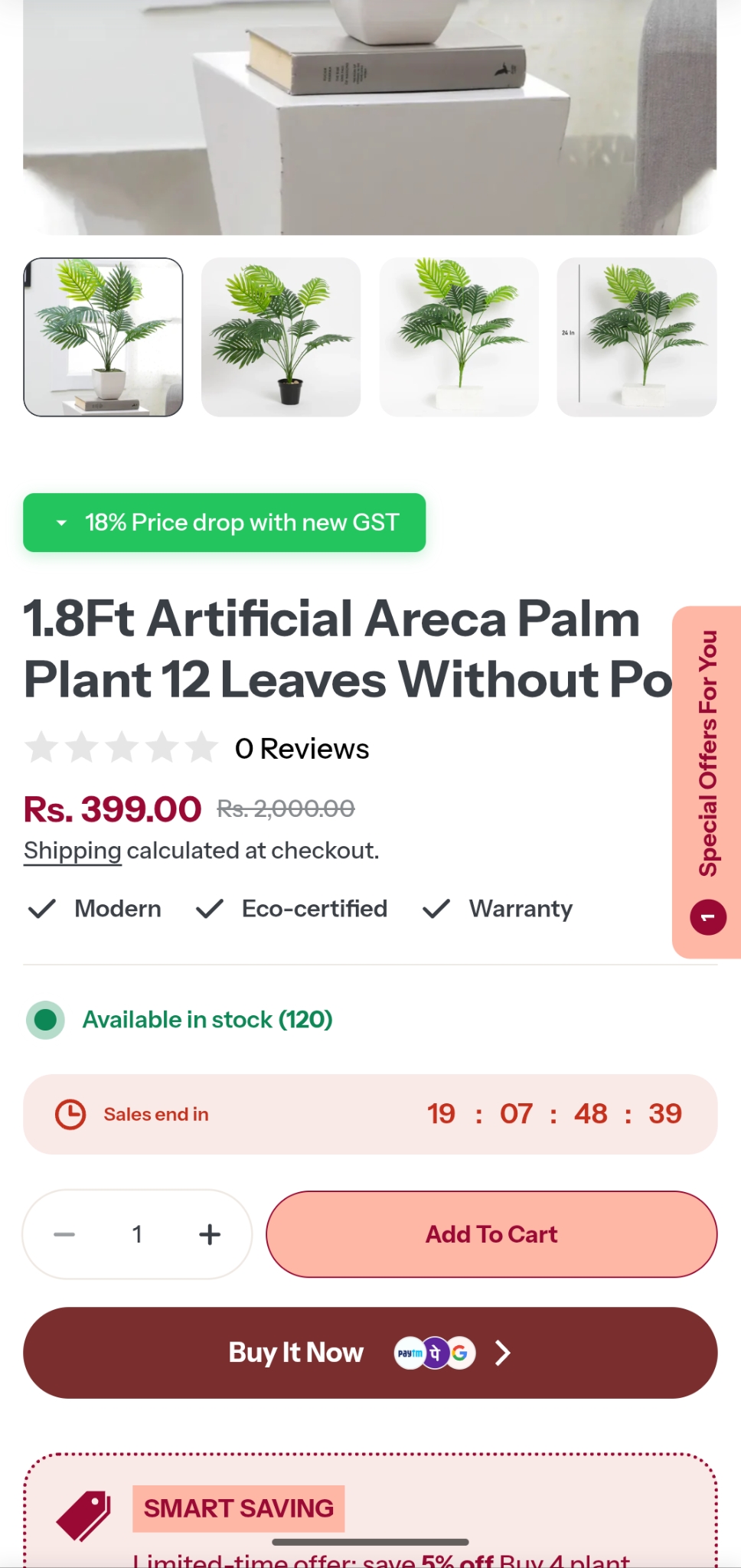Click the Smart Saving price tag icon
This screenshot has height=1568, width=741.
pyautogui.click(x=83, y=1515)
